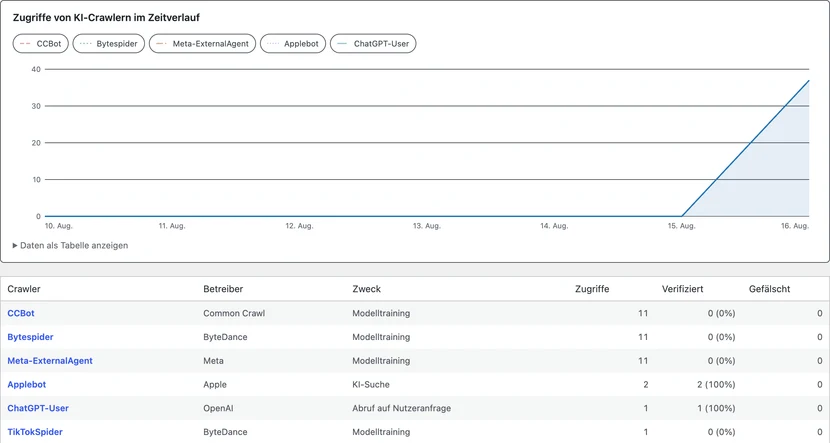830x443 pixels.
Task: Toggle the Bytespider legend series
Action: click(x=109, y=44)
